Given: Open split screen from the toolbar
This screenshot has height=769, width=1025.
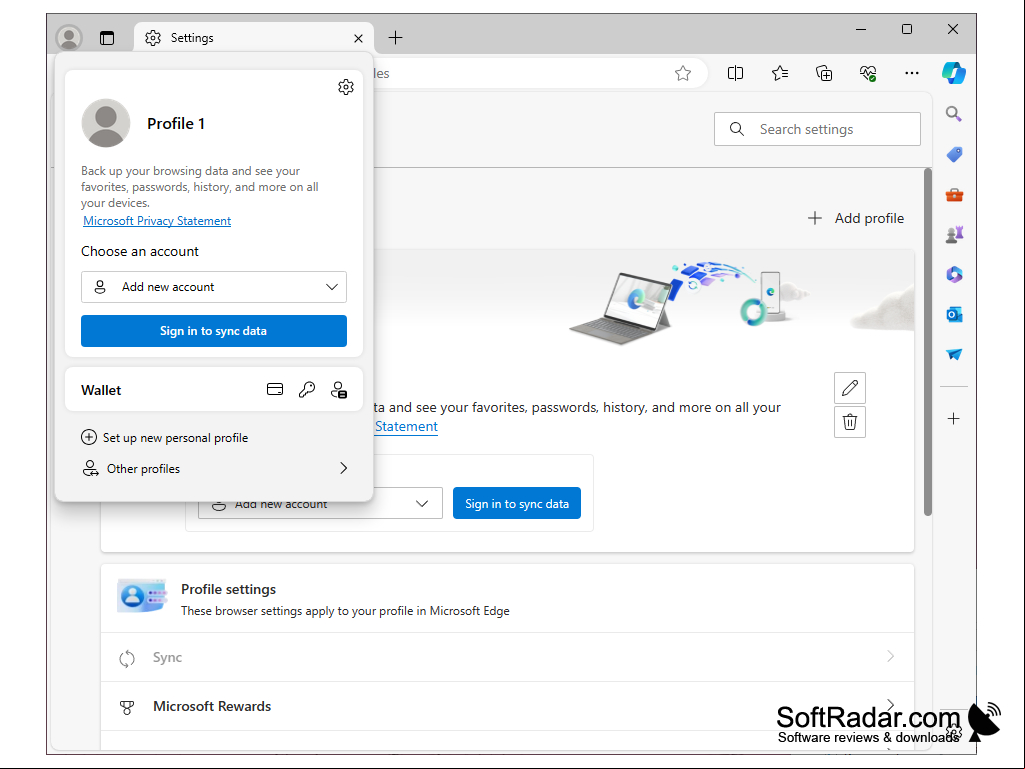Looking at the screenshot, I should pyautogui.click(x=735, y=73).
